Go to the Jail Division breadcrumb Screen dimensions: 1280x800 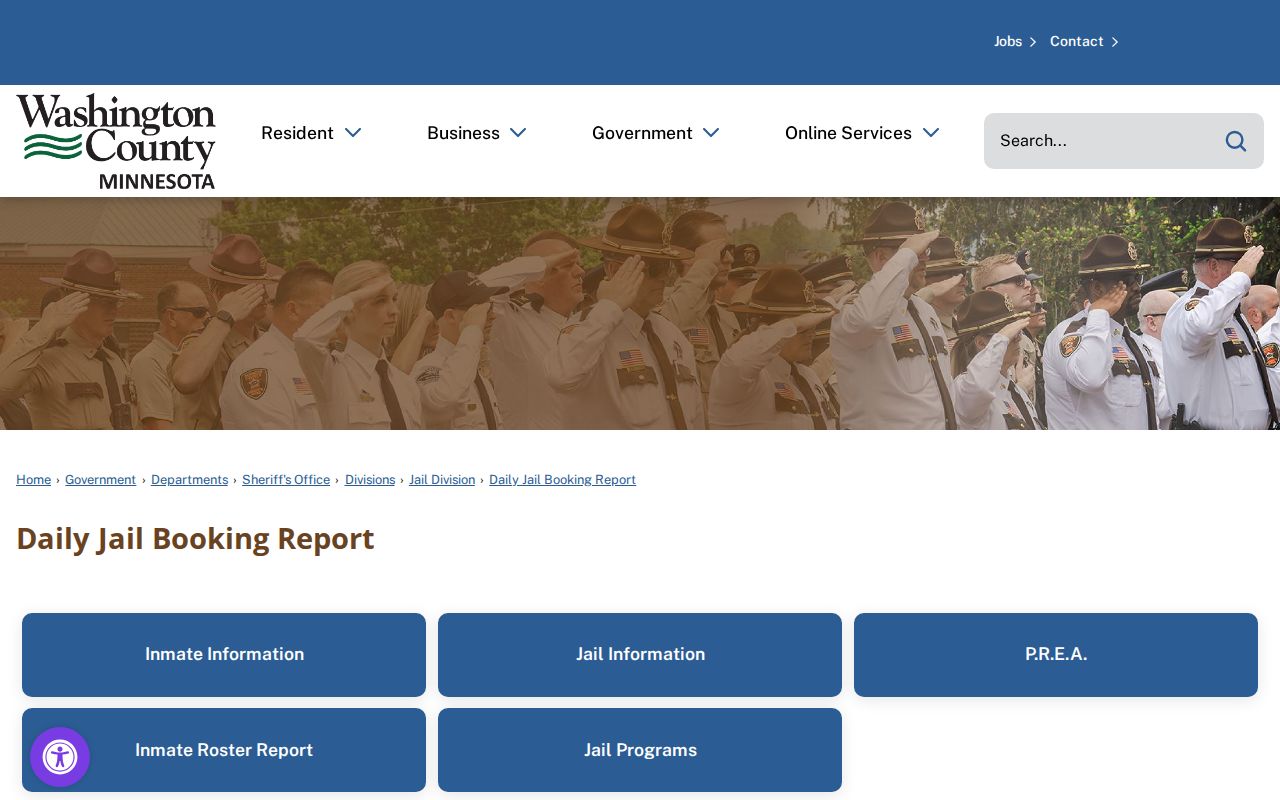point(442,480)
